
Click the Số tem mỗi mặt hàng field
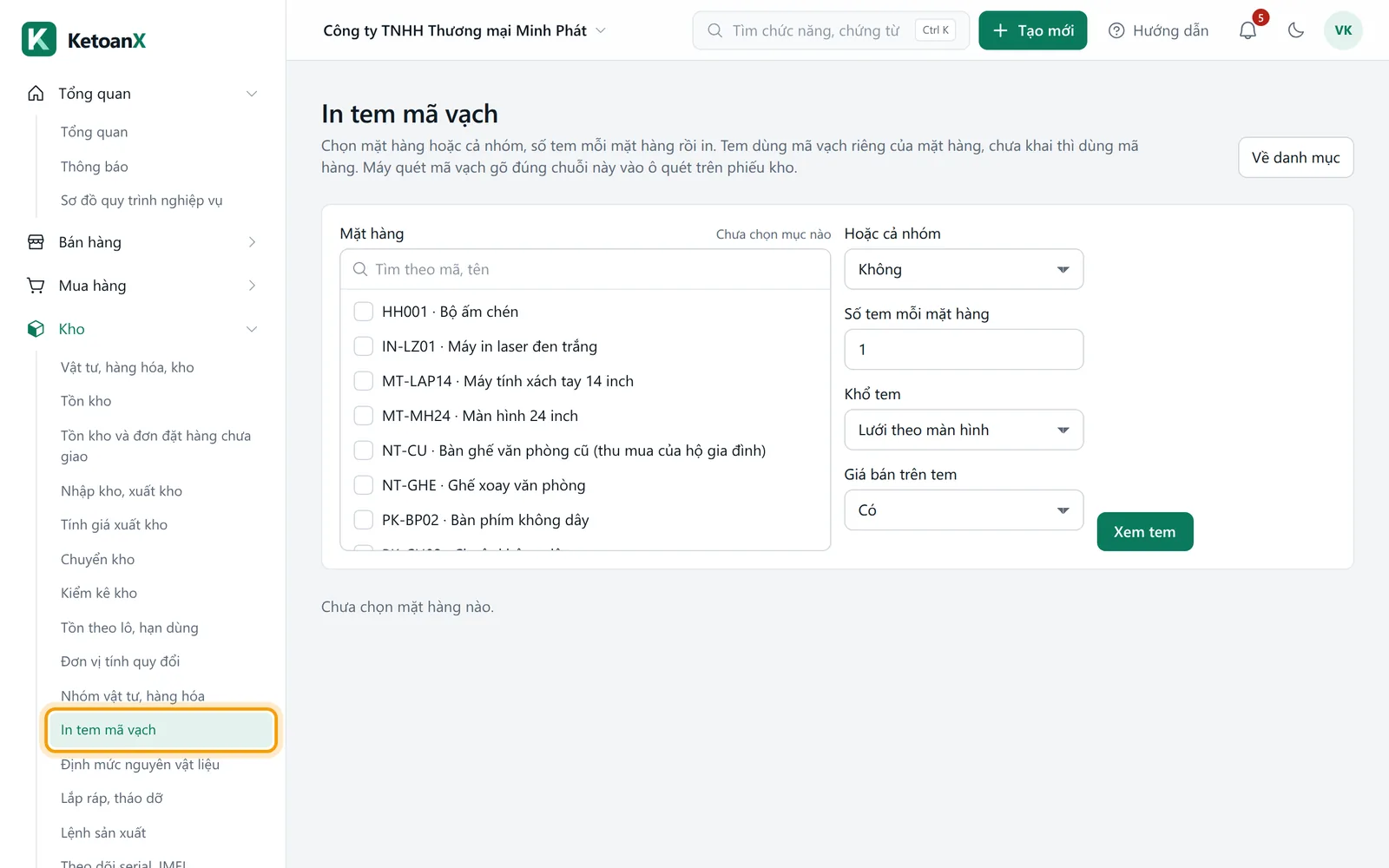(964, 350)
